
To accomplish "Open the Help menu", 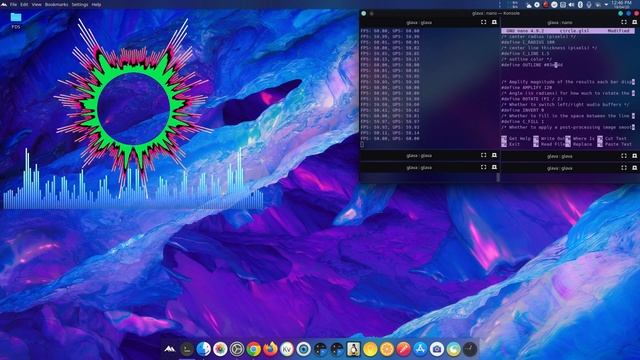I will (96, 4).
